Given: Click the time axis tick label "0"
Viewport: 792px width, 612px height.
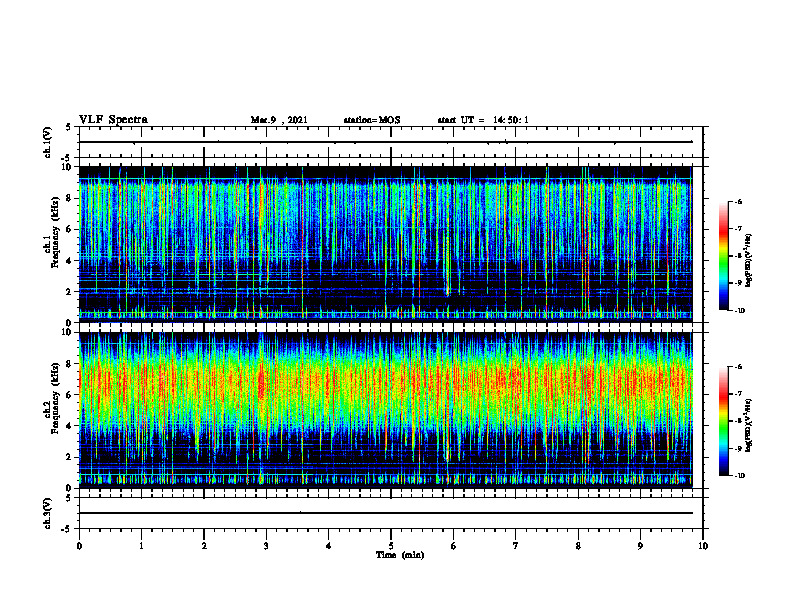Looking at the screenshot, I should (x=79, y=546).
